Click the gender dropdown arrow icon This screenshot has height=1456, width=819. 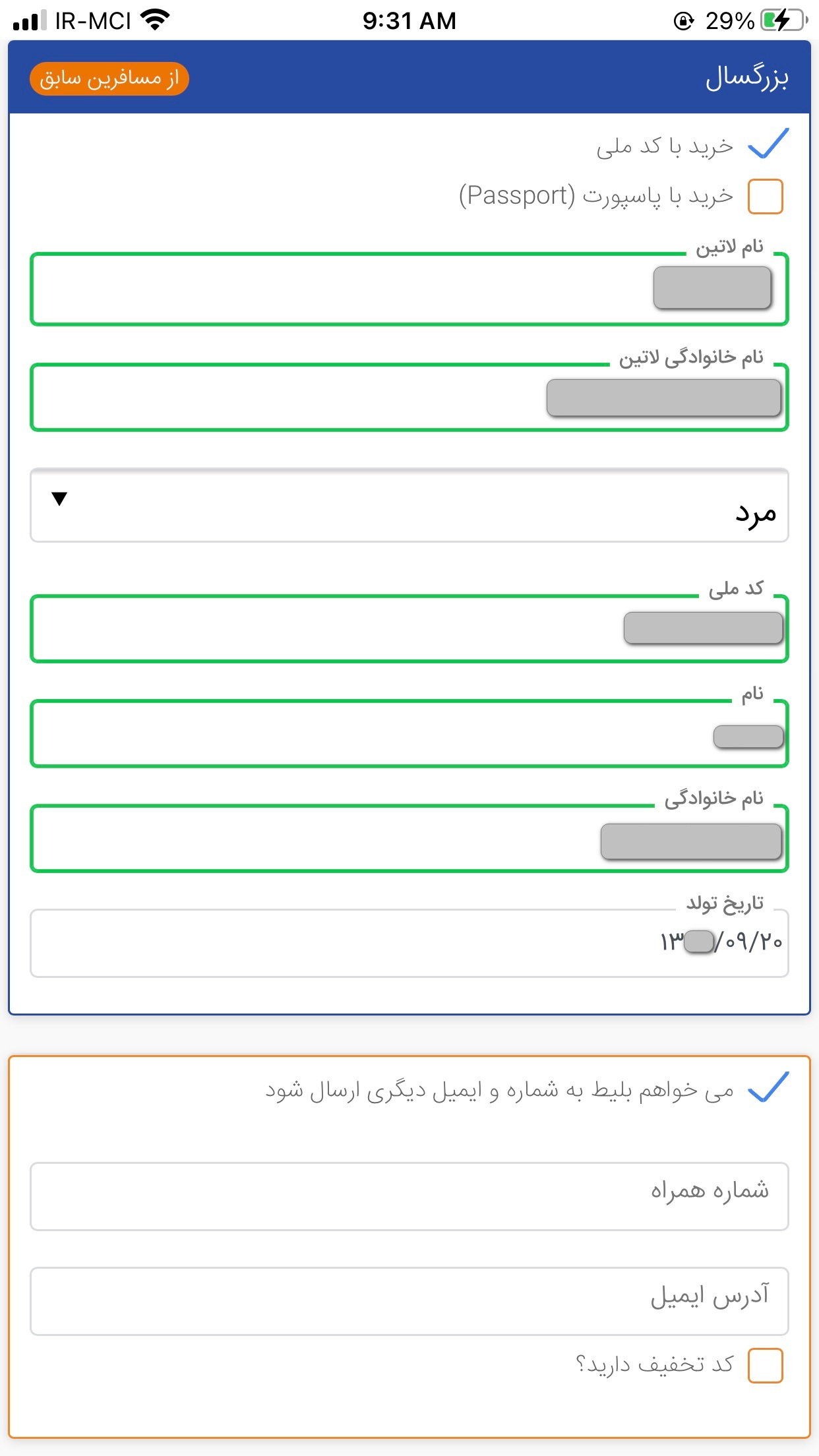point(59,499)
